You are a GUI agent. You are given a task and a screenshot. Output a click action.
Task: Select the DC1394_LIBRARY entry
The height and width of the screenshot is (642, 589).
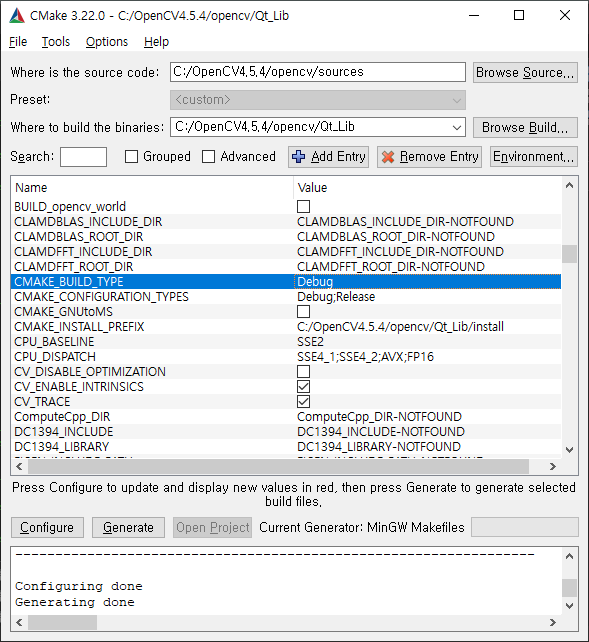62,447
